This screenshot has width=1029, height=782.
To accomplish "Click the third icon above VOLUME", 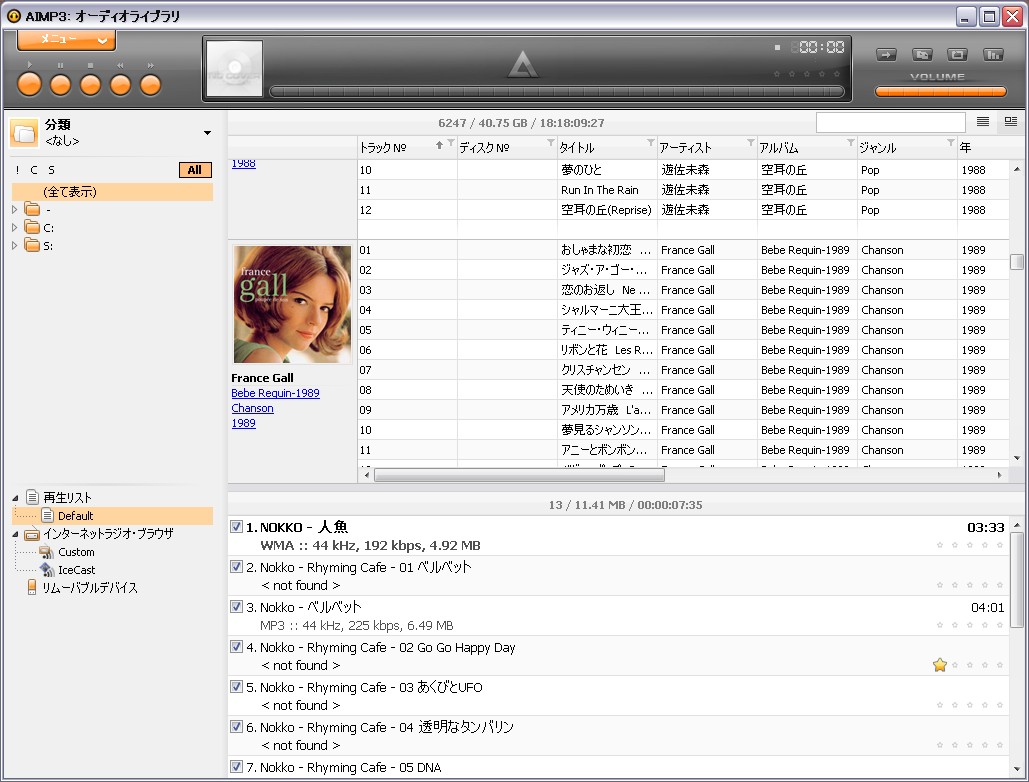I will (957, 55).
